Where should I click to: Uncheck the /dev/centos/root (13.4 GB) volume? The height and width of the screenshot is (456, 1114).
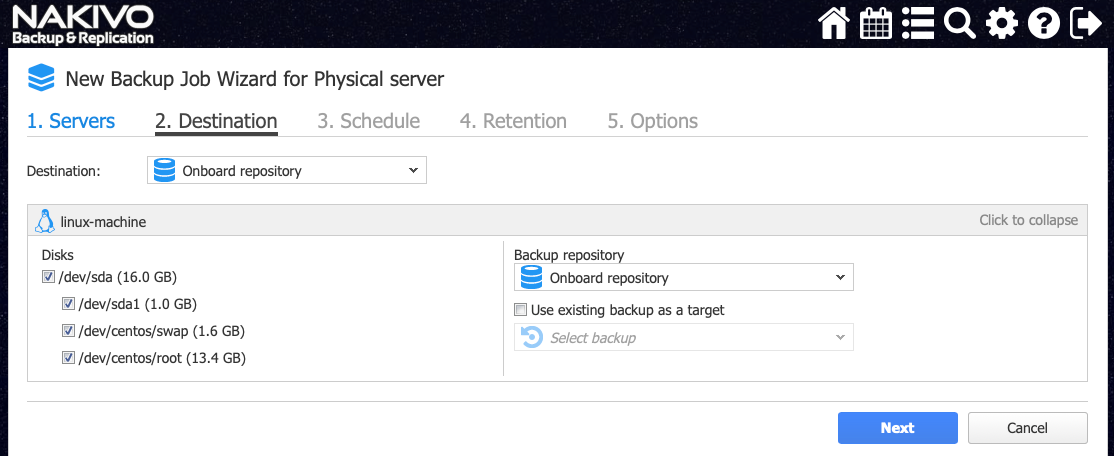click(x=68, y=358)
